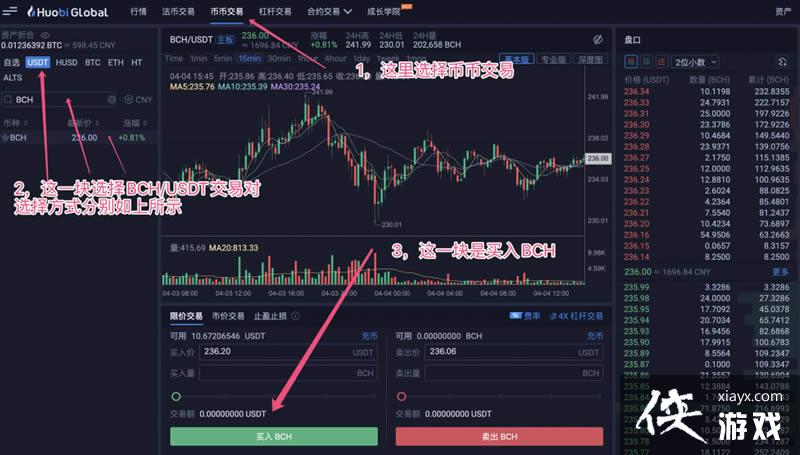
Task: Expand the 合约交易 menu dropdown
Action: pyautogui.click(x=329, y=11)
